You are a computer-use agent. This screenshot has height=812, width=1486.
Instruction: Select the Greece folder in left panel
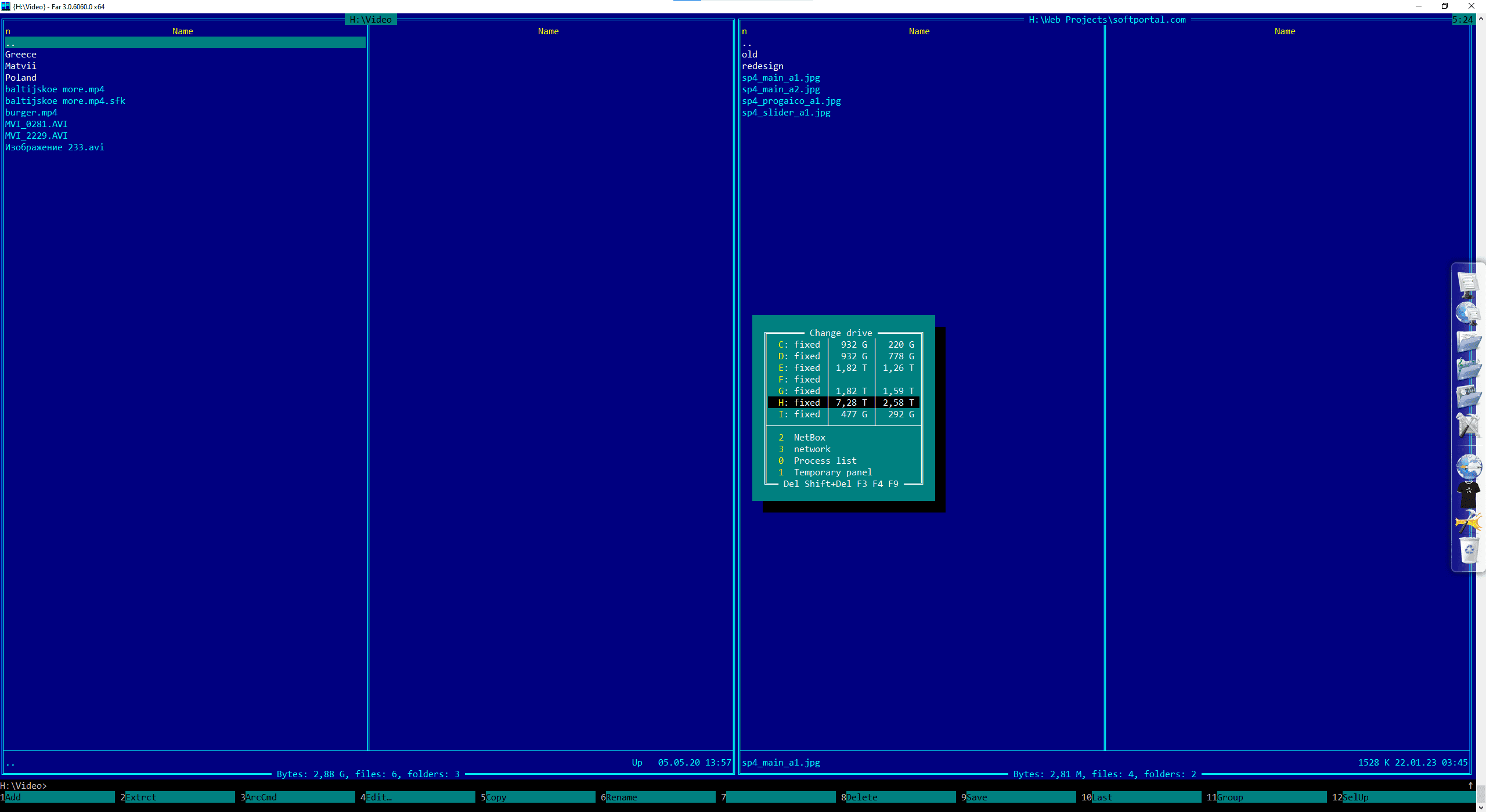21,55
